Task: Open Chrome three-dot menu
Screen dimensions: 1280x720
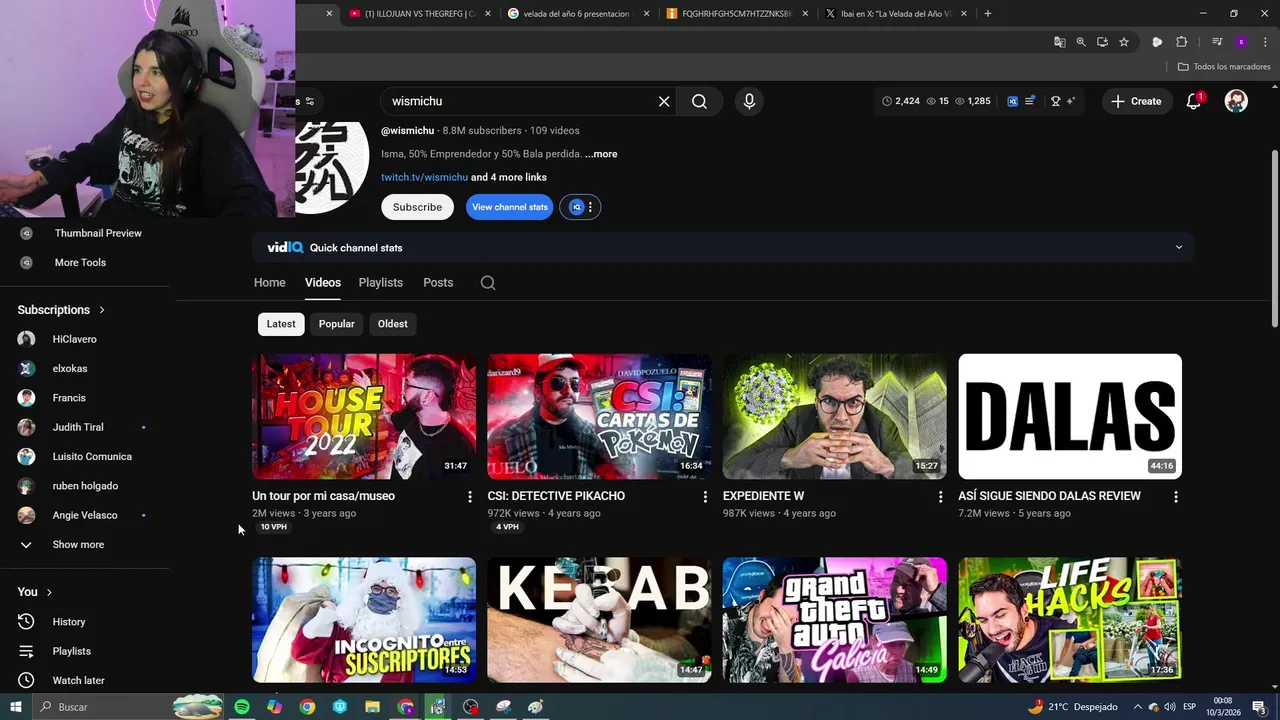Action: point(1264,42)
